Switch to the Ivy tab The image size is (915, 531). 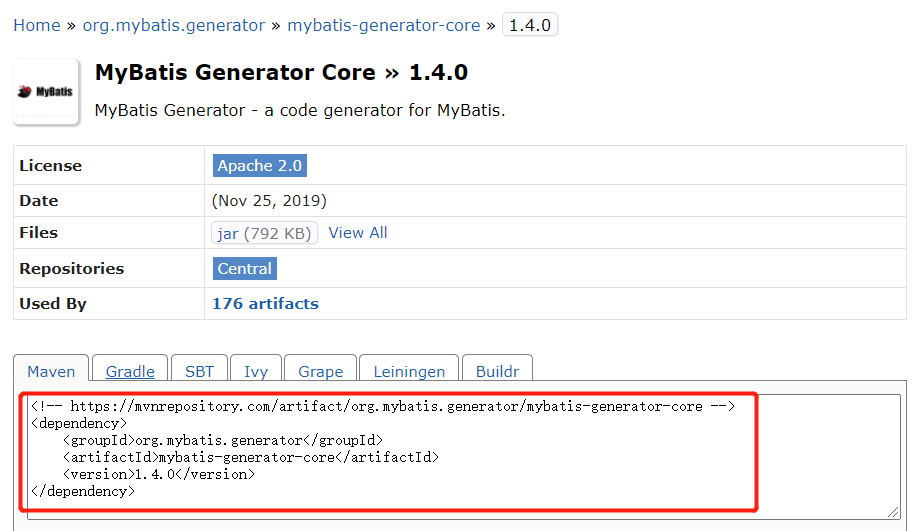pos(256,369)
